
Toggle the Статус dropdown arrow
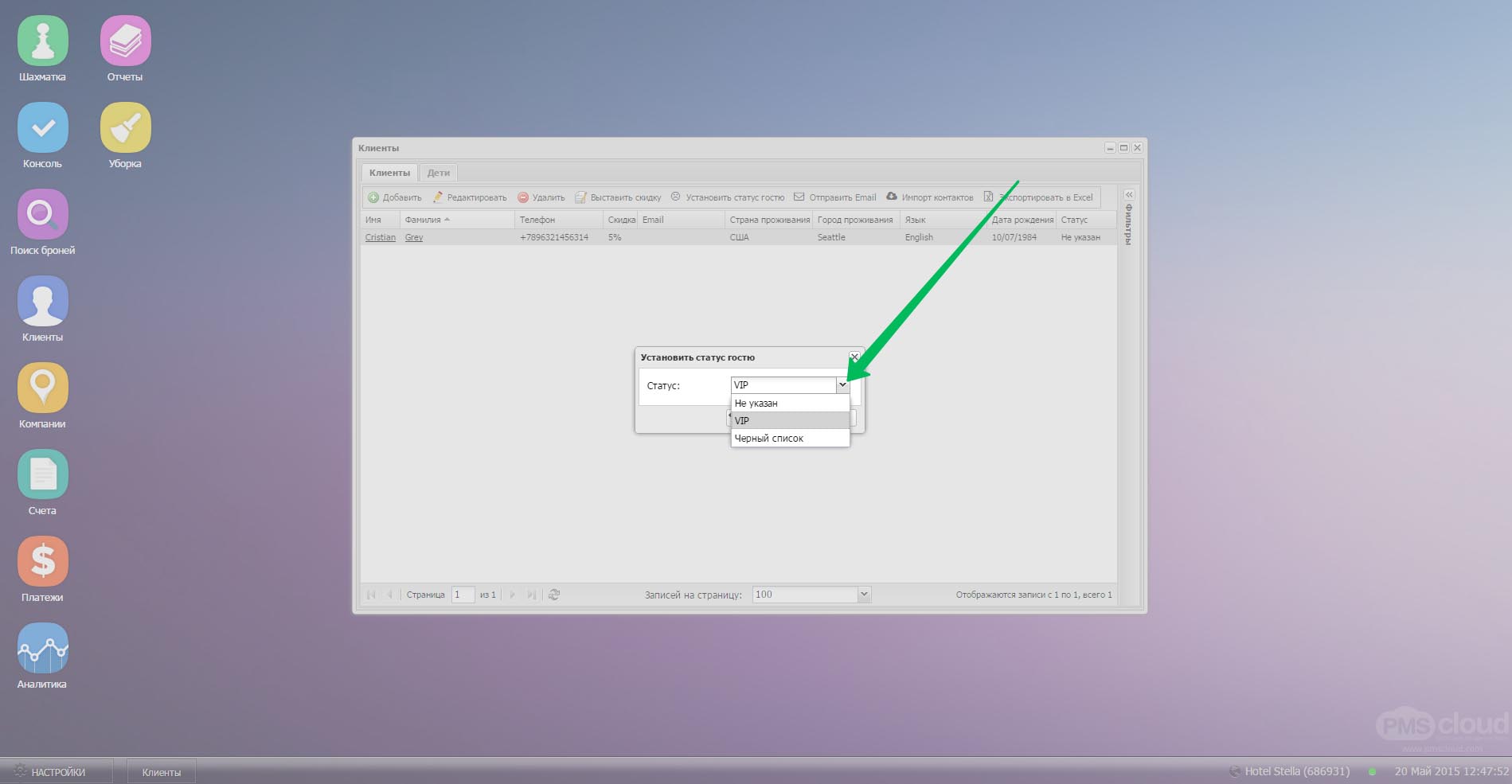tap(842, 385)
